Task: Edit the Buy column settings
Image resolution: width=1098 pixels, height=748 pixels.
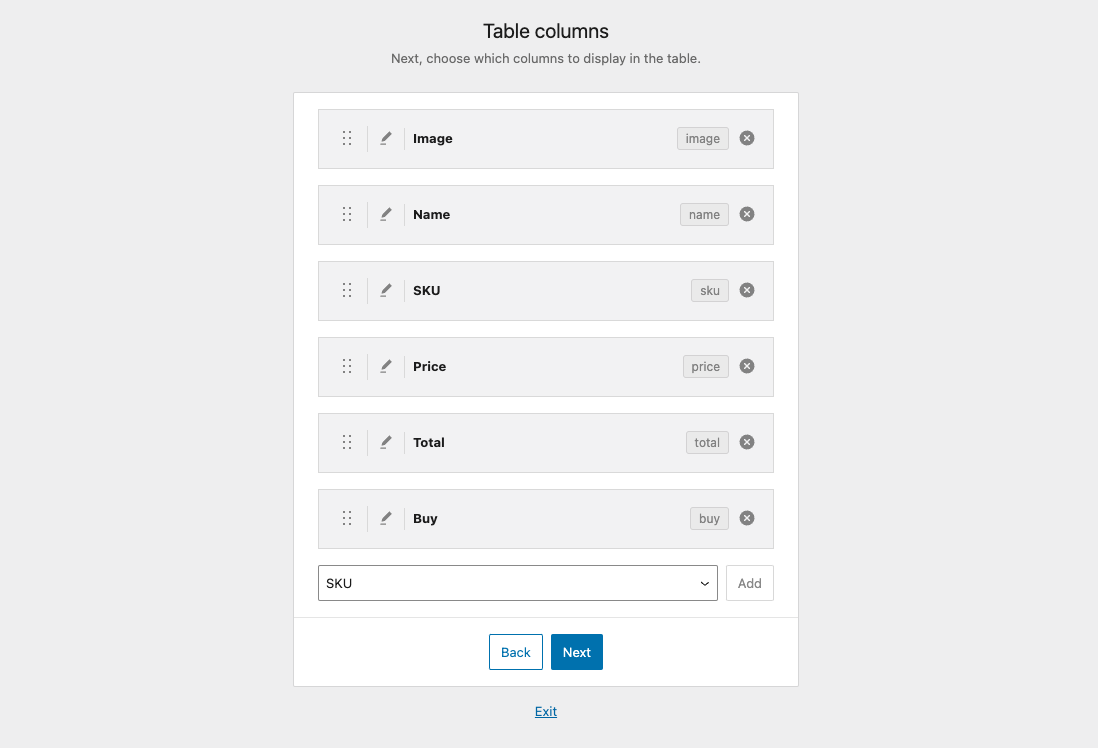Action: [x=386, y=518]
